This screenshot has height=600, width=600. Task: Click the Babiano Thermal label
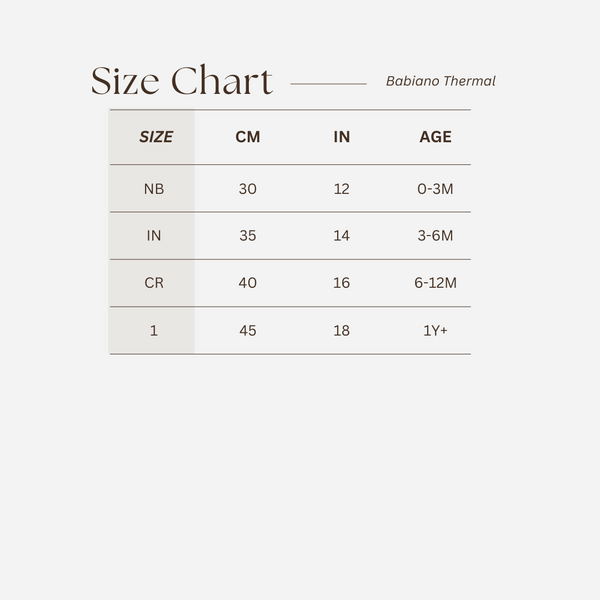(x=440, y=82)
